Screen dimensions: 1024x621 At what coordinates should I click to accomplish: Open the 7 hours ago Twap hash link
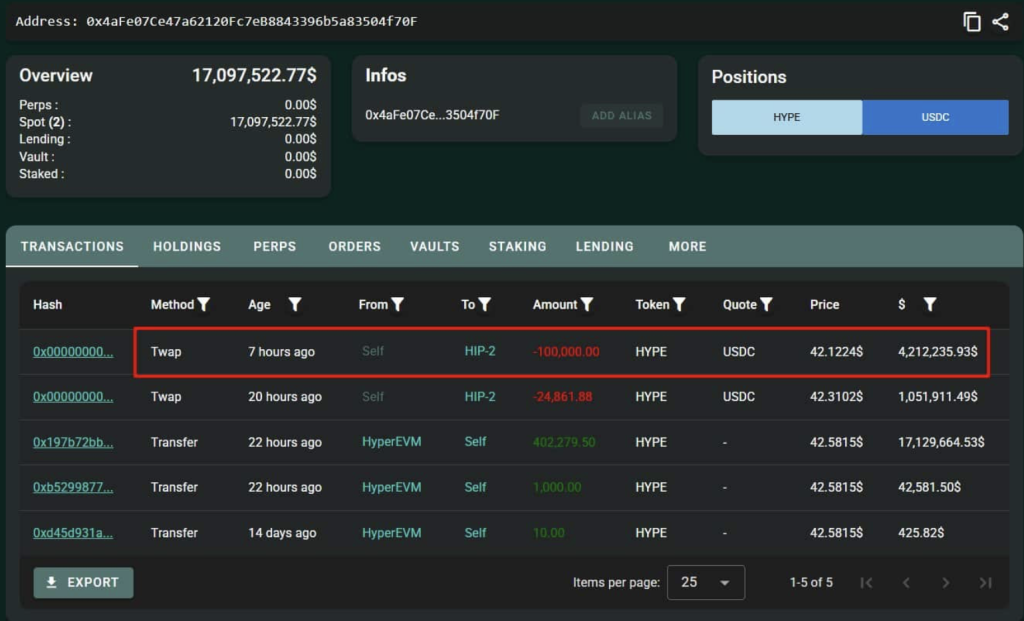pos(73,352)
